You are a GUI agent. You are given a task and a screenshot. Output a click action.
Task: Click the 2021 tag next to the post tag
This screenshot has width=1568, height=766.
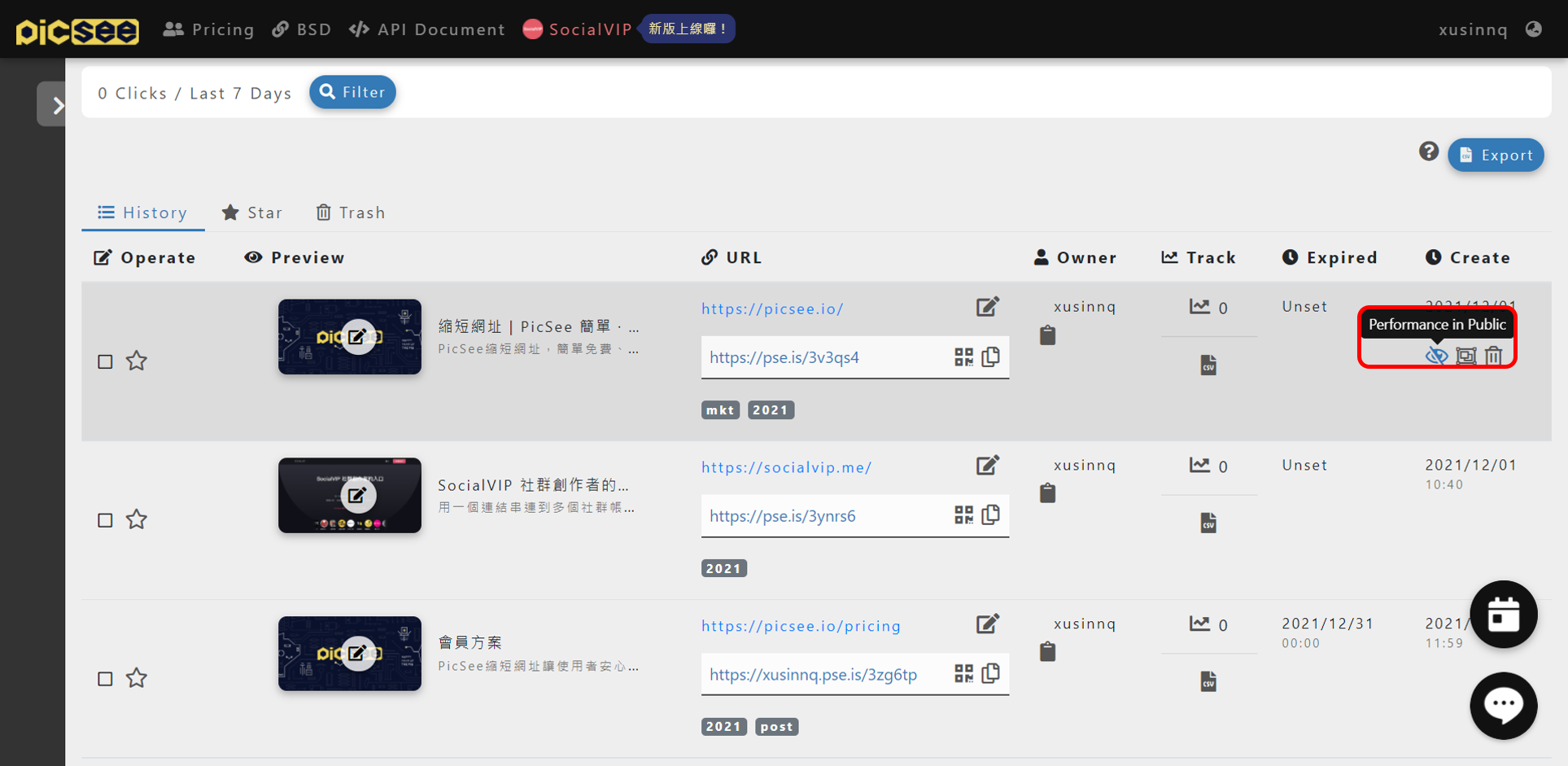coord(724,726)
